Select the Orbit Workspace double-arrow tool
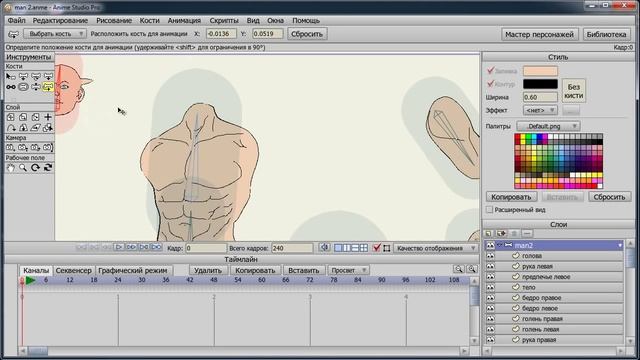 click(48, 167)
